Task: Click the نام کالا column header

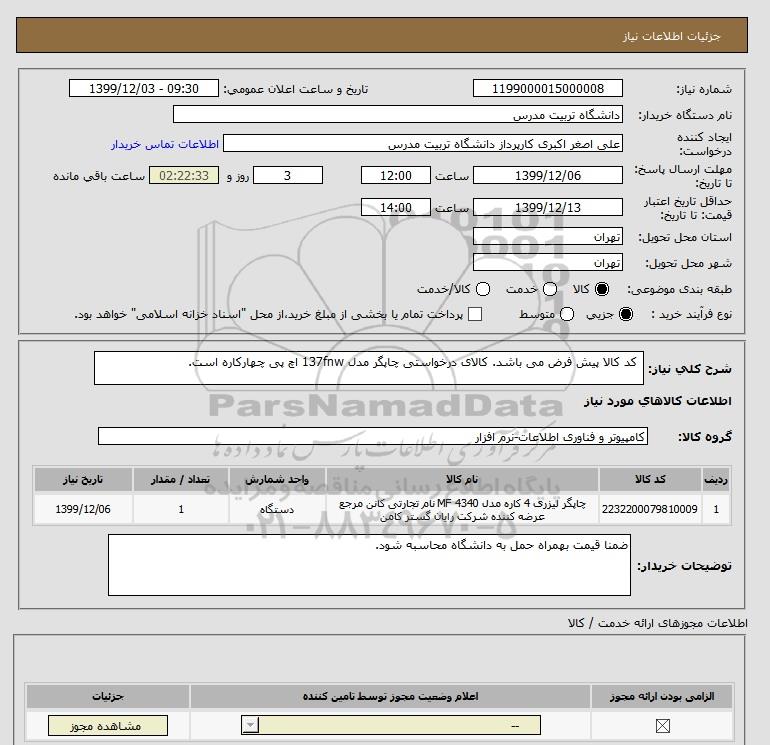Action: pos(462,479)
